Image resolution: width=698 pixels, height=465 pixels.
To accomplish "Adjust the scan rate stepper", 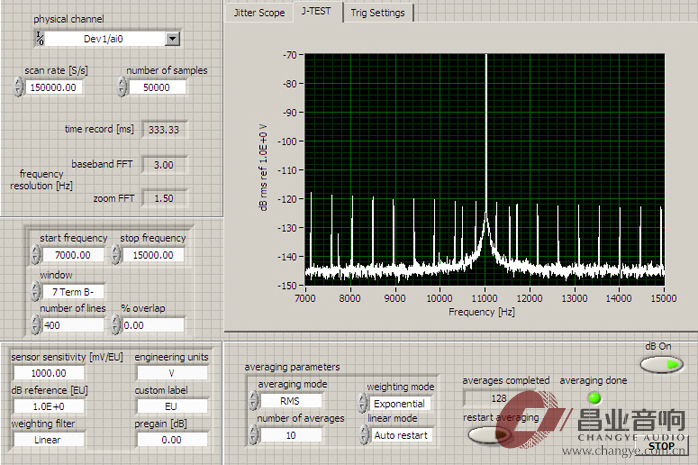I will pyautogui.click(x=18, y=87).
